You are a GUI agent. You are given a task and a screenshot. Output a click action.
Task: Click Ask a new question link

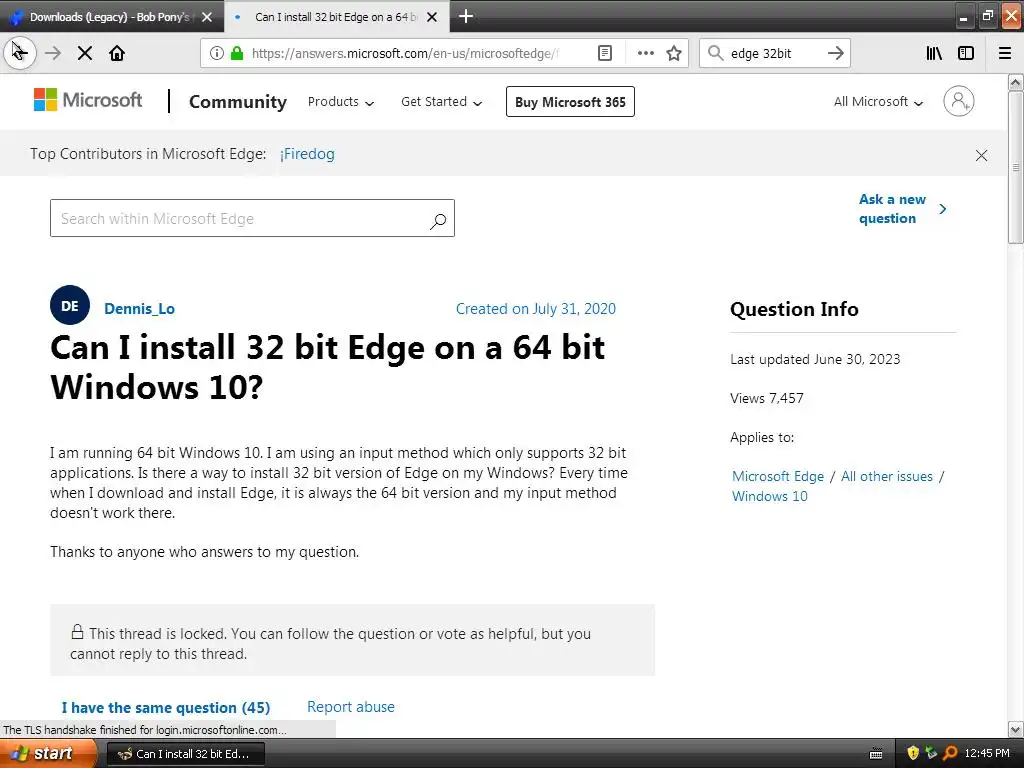click(902, 209)
